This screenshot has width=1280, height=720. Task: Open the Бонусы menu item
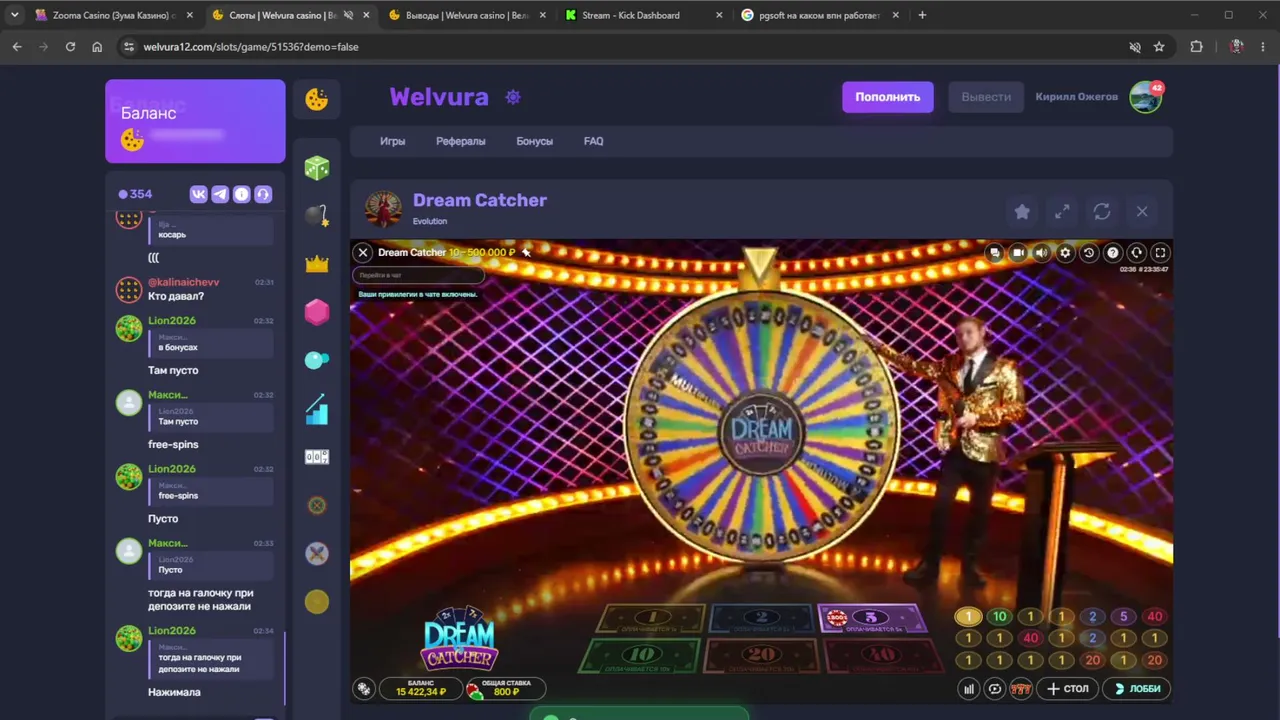[534, 141]
